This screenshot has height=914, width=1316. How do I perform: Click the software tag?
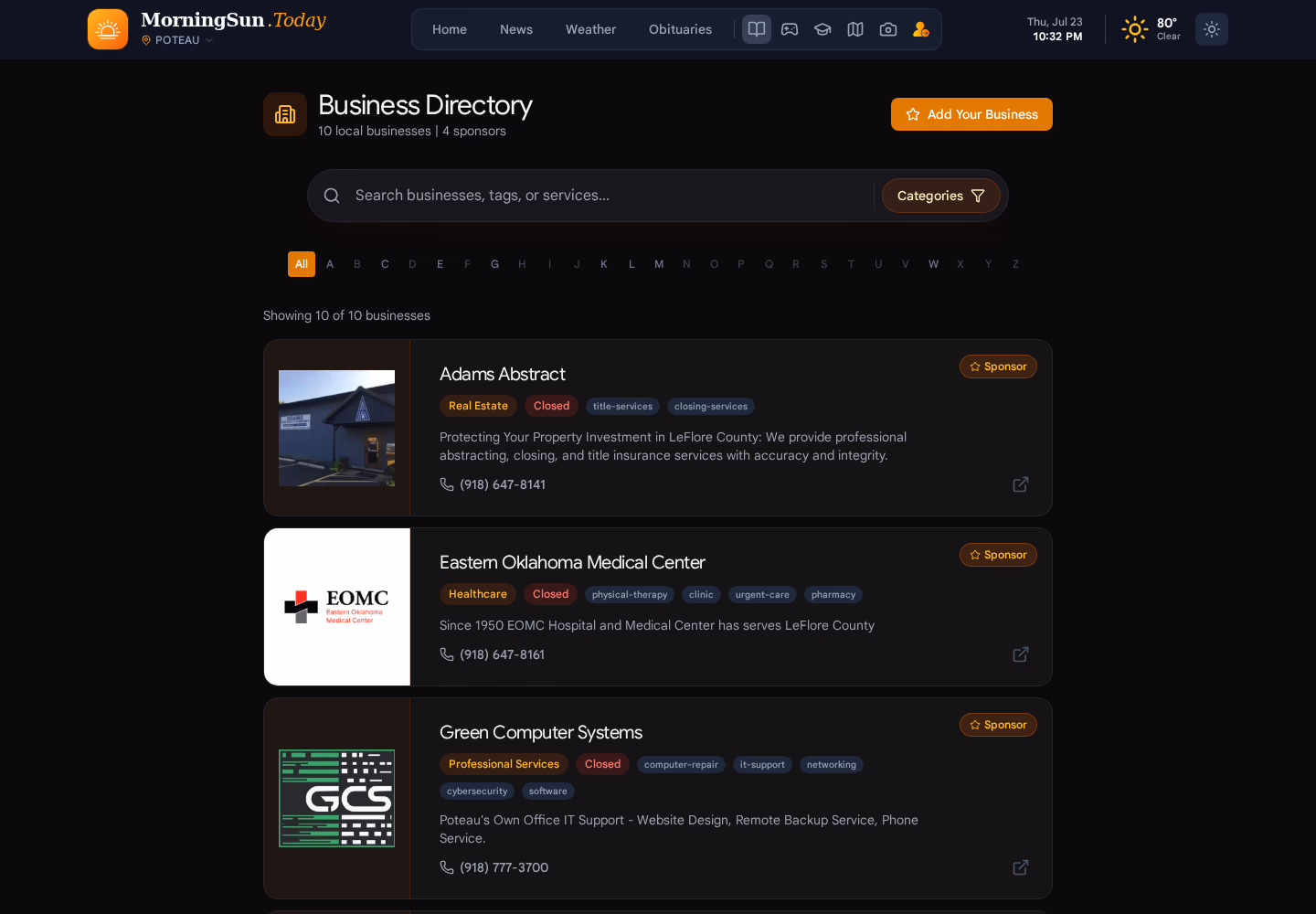[548, 792]
